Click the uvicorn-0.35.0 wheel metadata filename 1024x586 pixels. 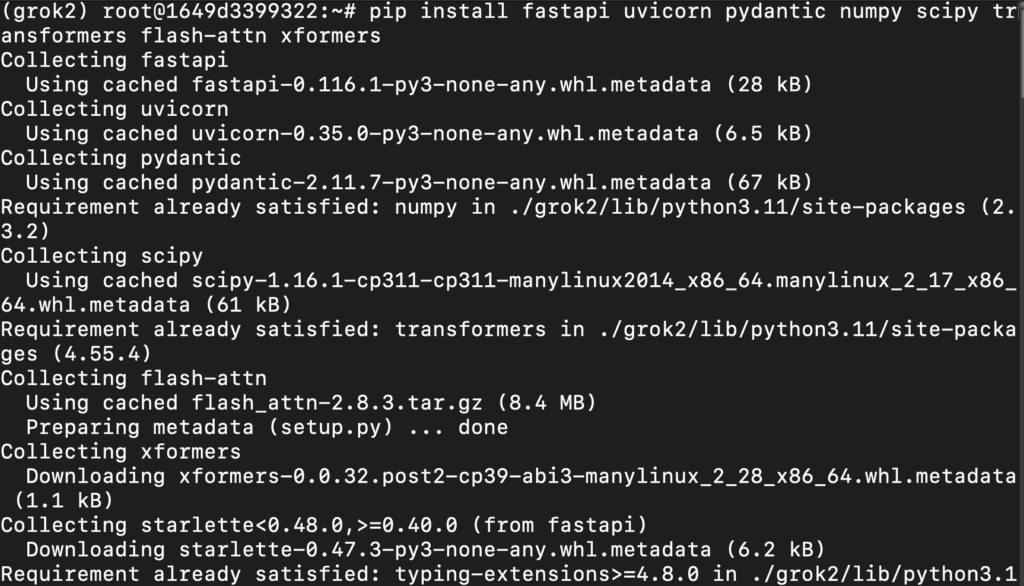point(445,133)
